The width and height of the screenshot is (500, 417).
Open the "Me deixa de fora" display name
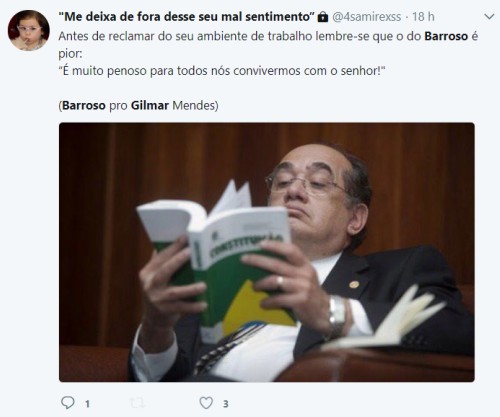point(187,16)
